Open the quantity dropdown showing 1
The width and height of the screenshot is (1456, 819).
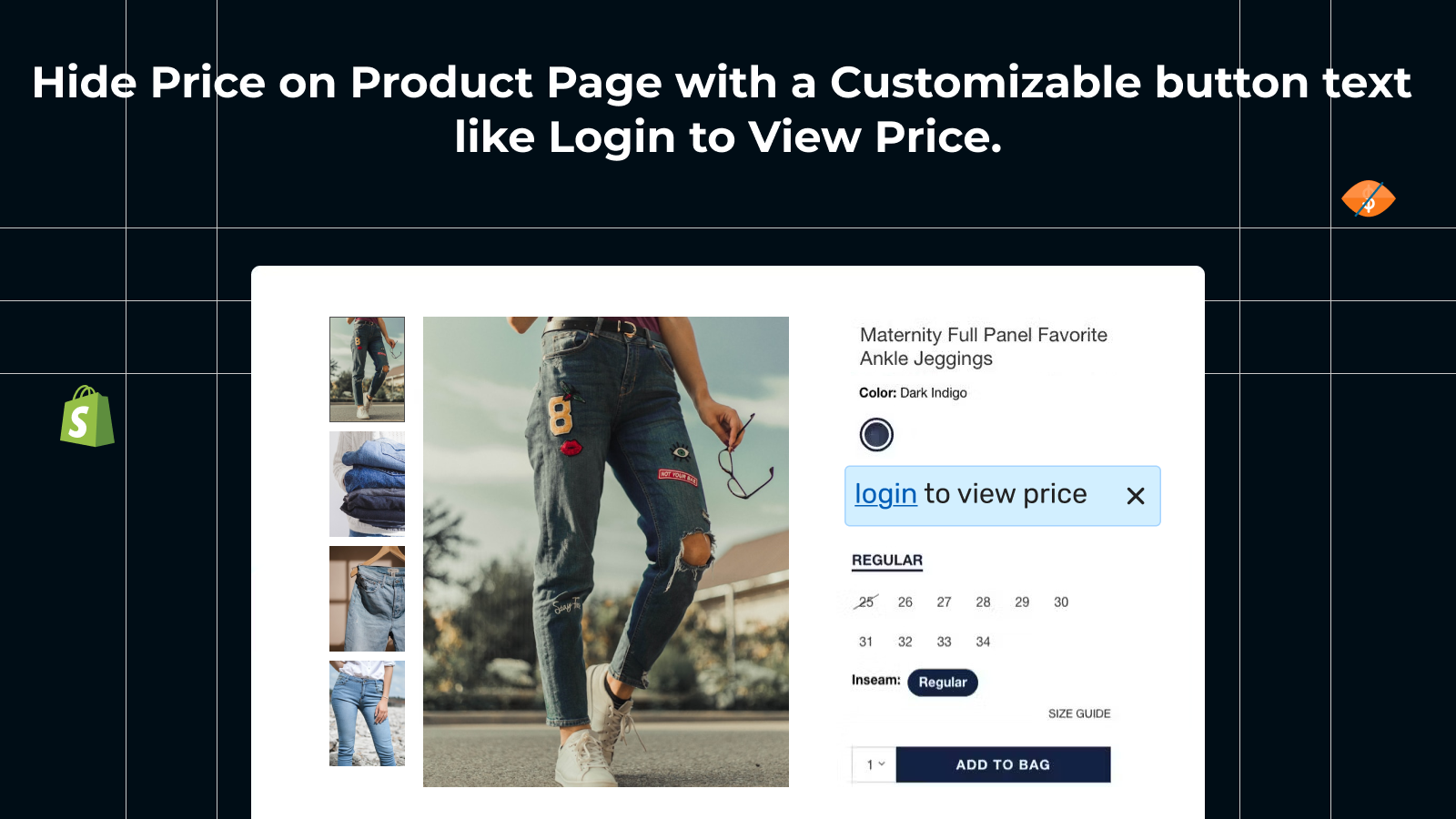pyautogui.click(x=875, y=764)
